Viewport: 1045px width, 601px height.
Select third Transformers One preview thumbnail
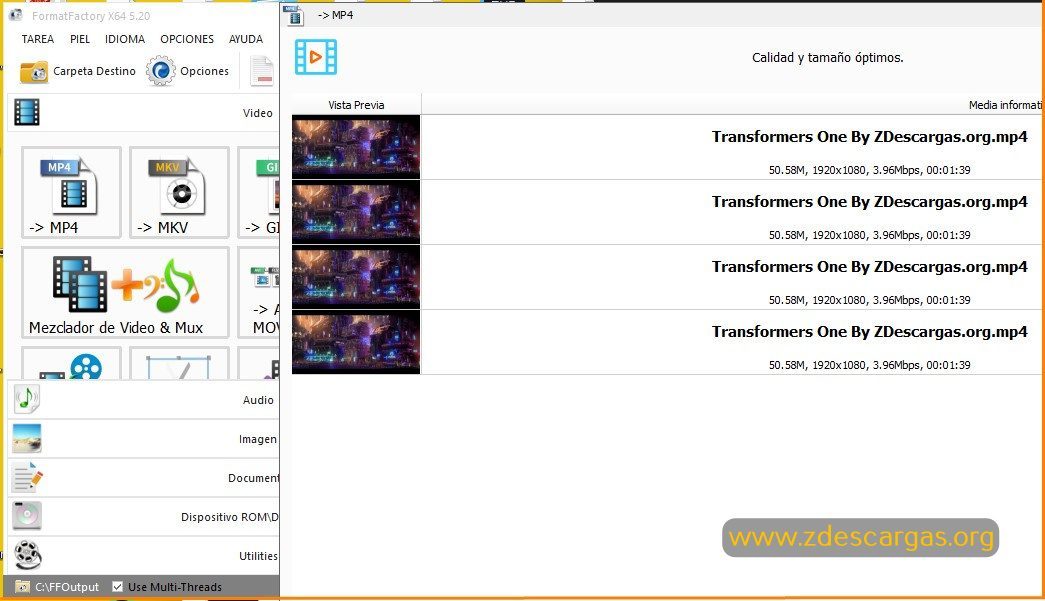[356, 277]
